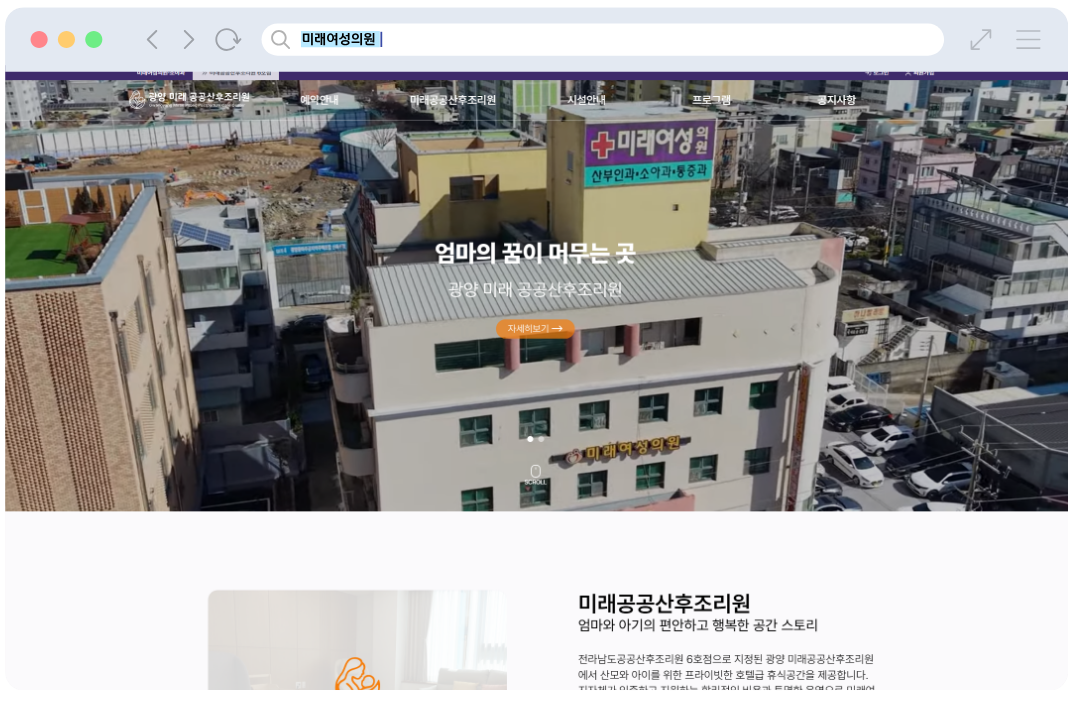The image size is (1080, 703).
Task: Reload the page with the refresh icon
Action: pos(228,40)
